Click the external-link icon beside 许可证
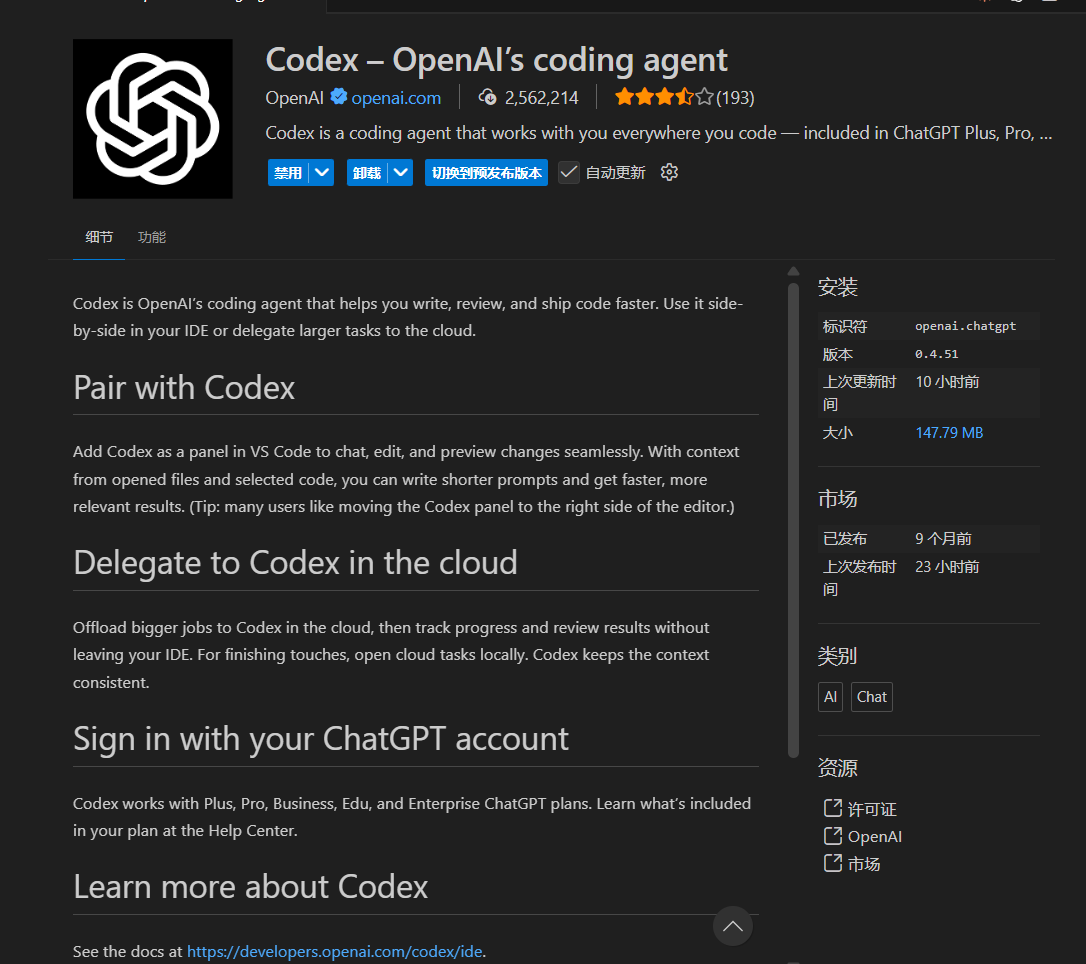The image size is (1086, 964). click(833, 808)
